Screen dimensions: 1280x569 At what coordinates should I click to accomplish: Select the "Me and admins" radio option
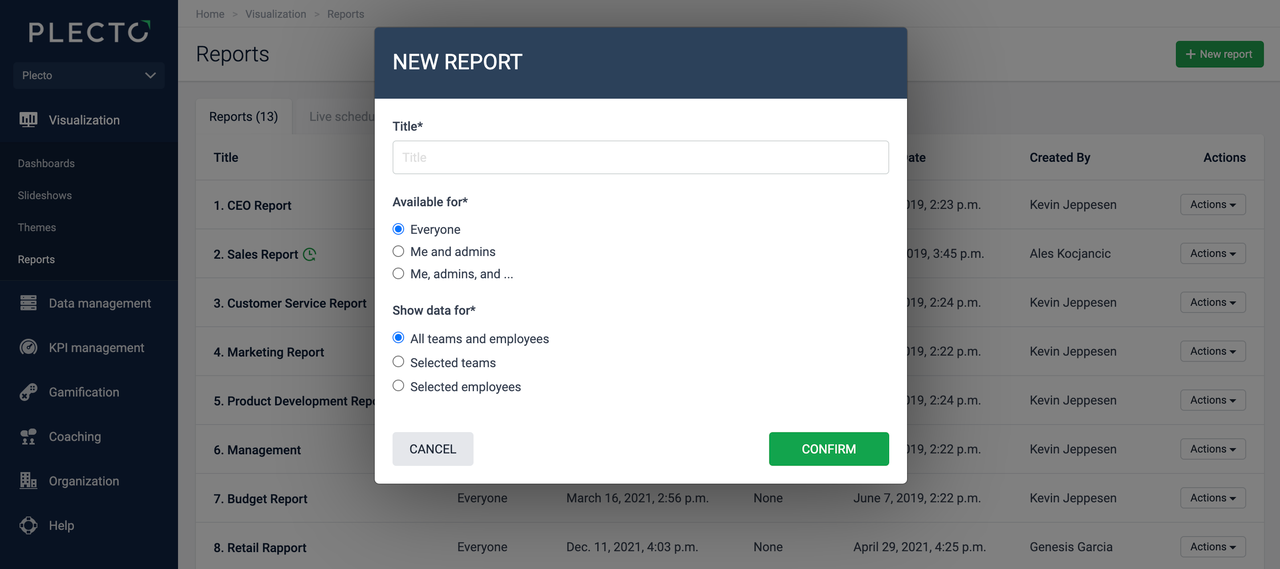(x=399, y=252)
